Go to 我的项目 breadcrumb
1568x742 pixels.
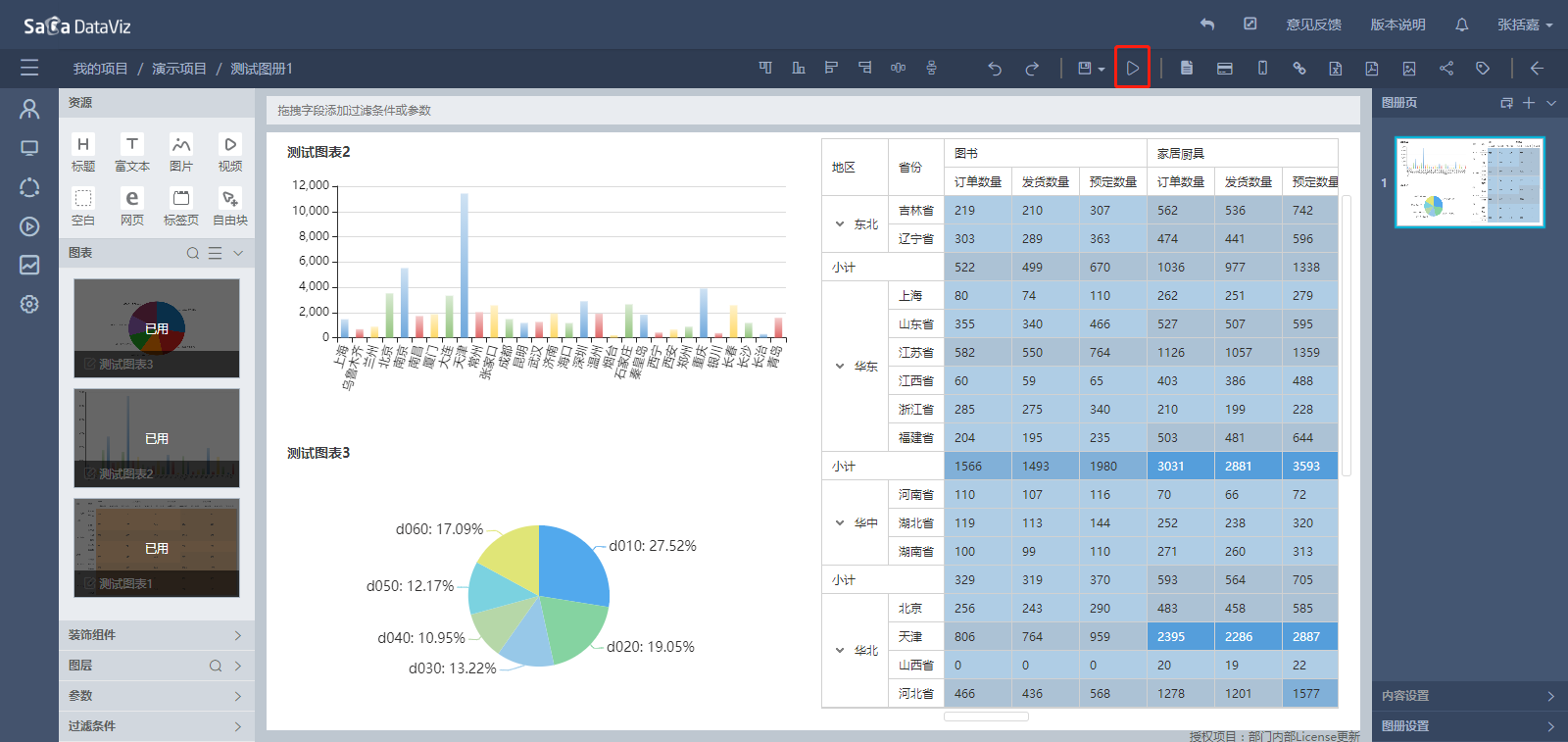101,69
